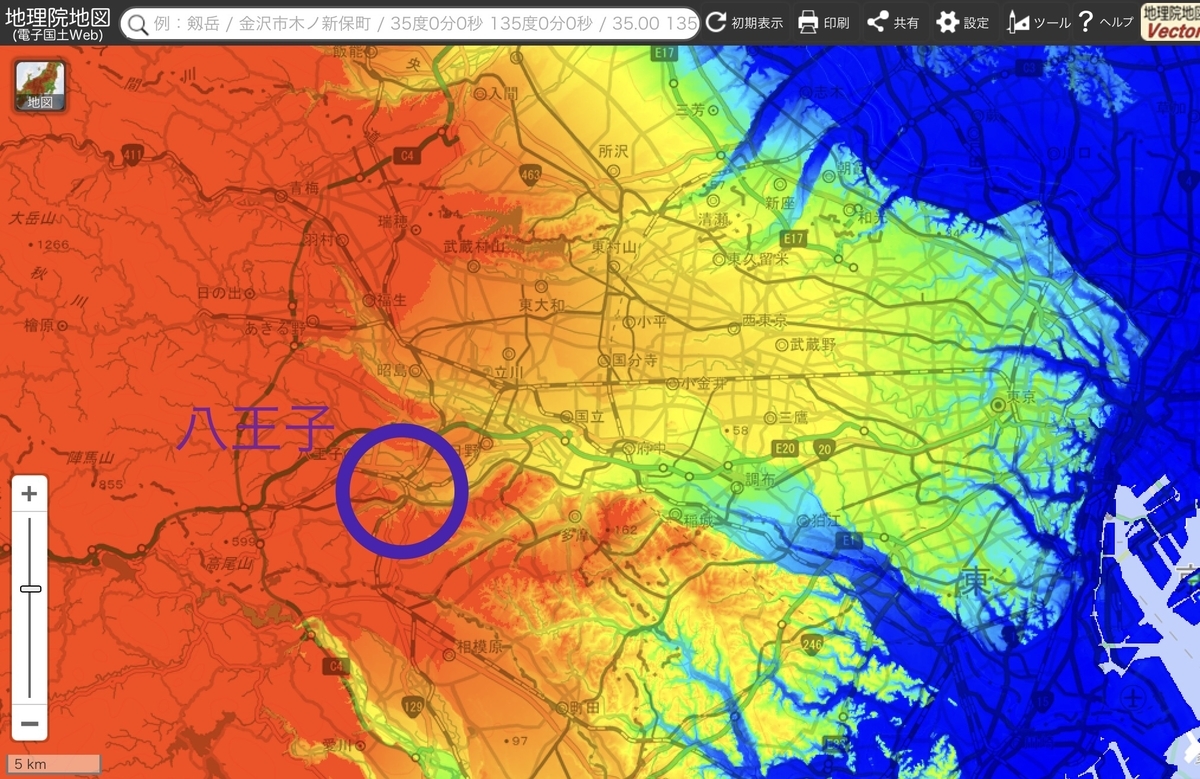The image size is (1200, 779).
Task: Click the 国分寺 city label
Action: point(633,359)
